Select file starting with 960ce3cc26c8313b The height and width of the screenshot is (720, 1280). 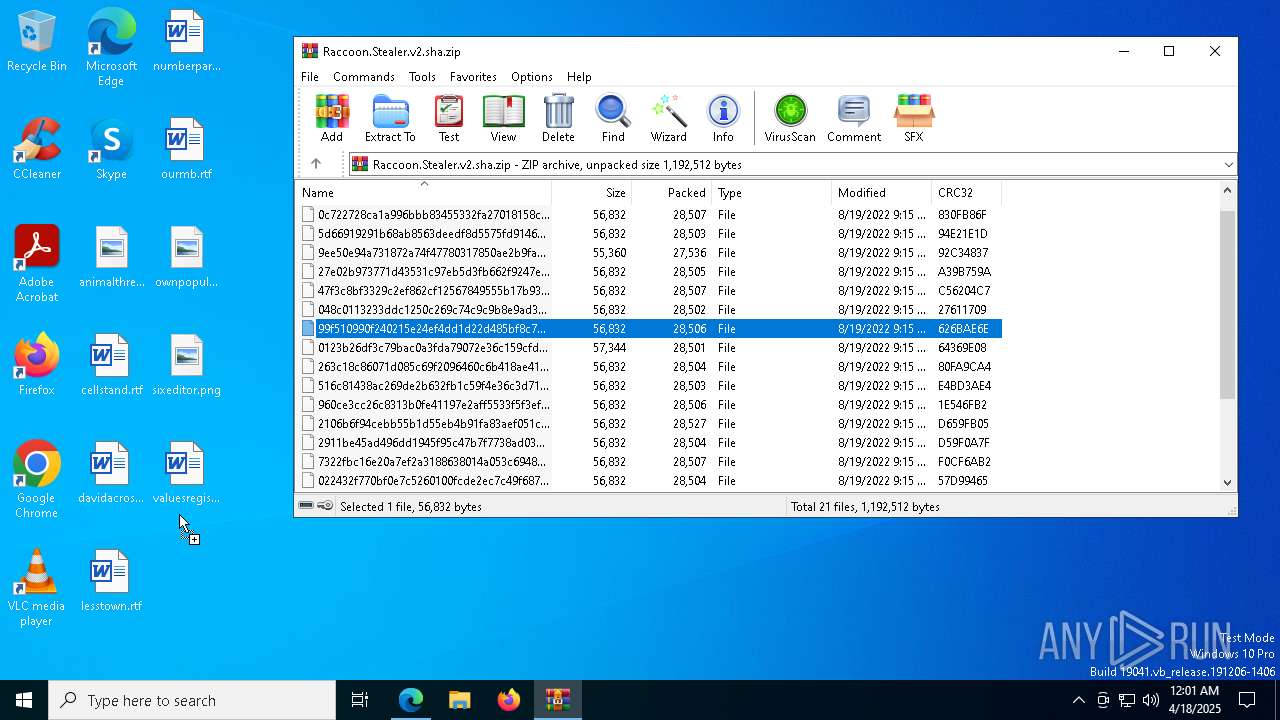click(650, 404)
